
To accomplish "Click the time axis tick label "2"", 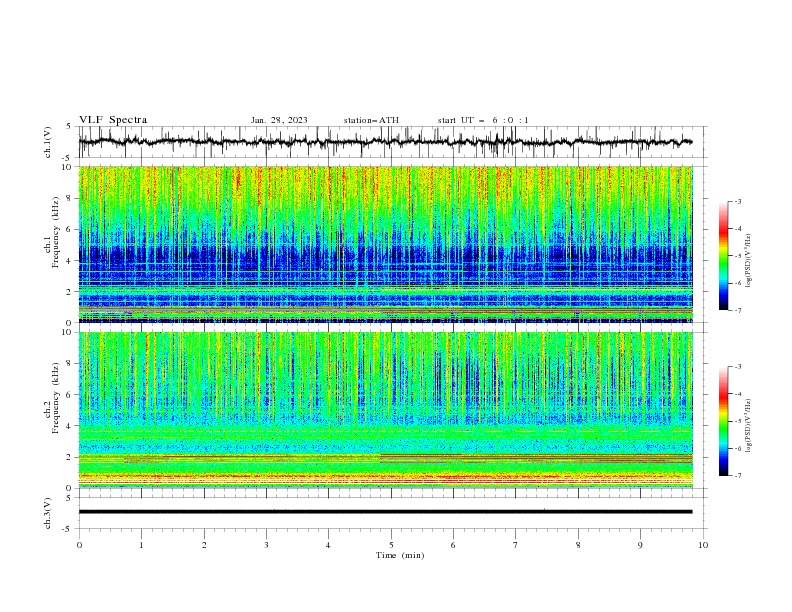I will click(x=204, y=545).
